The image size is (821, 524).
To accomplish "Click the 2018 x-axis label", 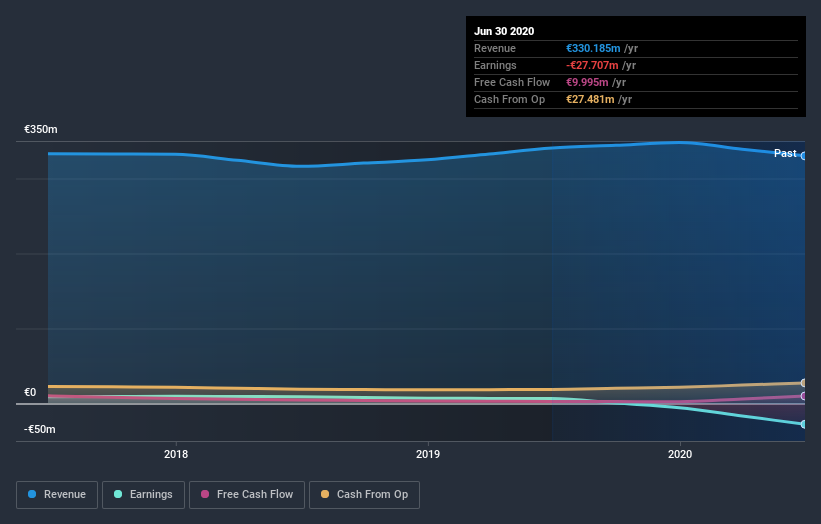I will point(176,454).
